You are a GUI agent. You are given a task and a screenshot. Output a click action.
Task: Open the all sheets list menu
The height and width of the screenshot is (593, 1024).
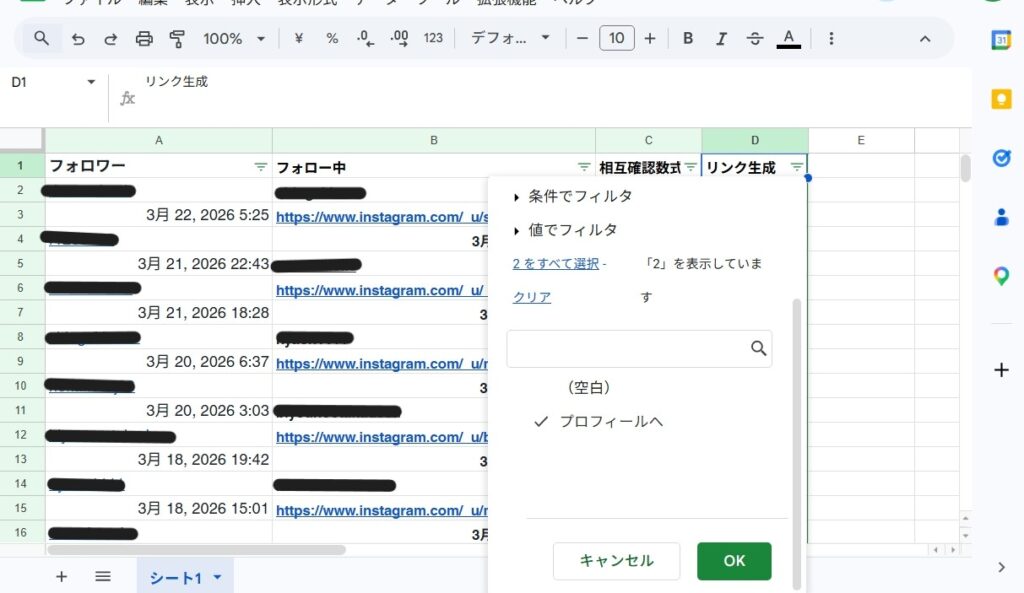(x=102, y=577)
